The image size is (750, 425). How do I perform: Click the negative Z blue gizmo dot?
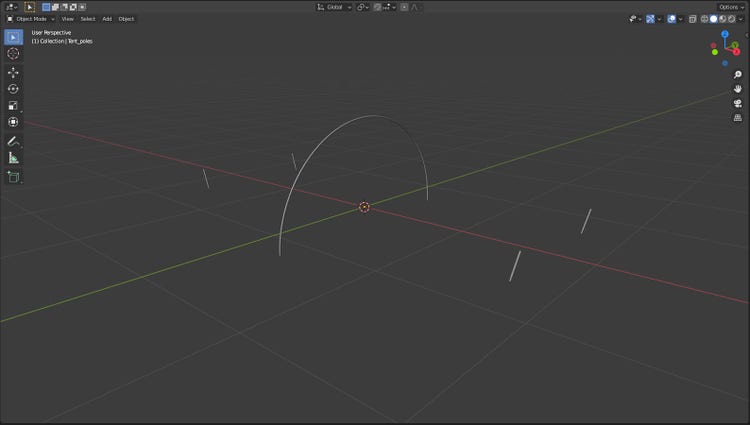coord(725,63)
